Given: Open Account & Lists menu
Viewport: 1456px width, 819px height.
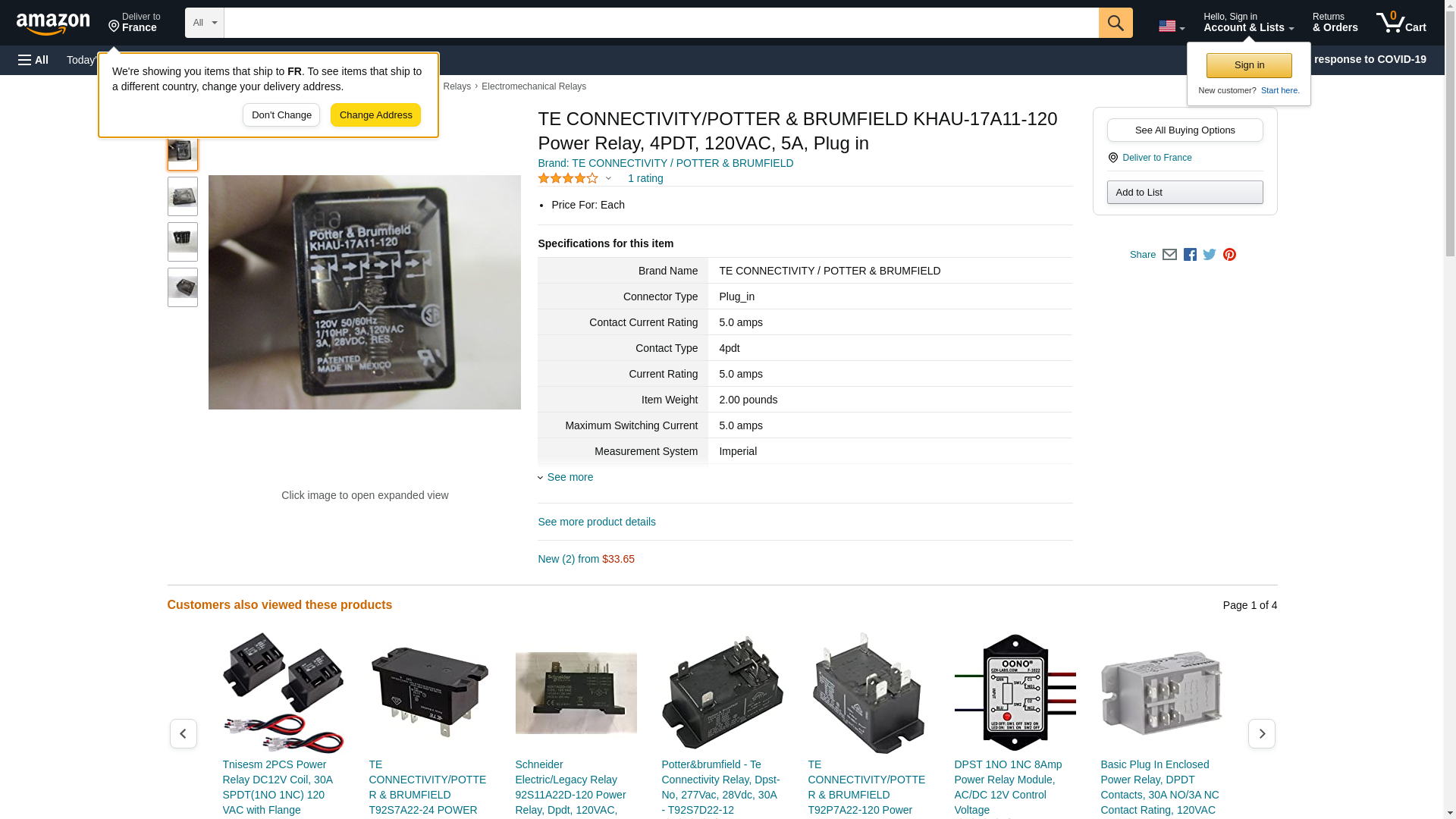Looking at the screenshot, I should (x=1248, y=23).
